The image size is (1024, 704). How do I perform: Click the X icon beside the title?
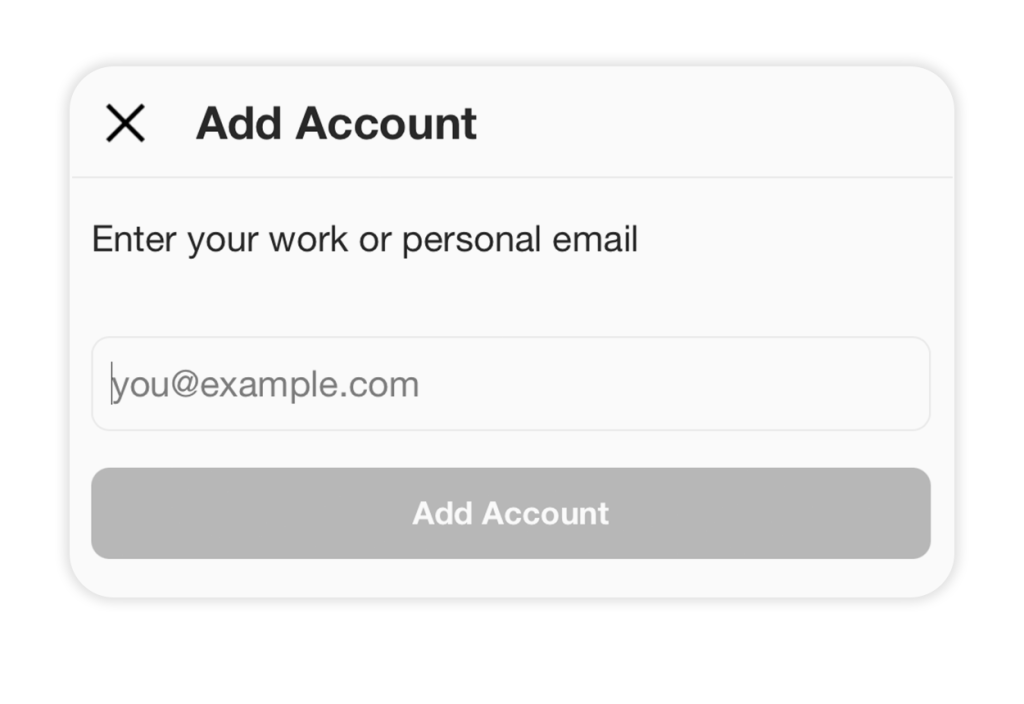(x=126, y=124)
